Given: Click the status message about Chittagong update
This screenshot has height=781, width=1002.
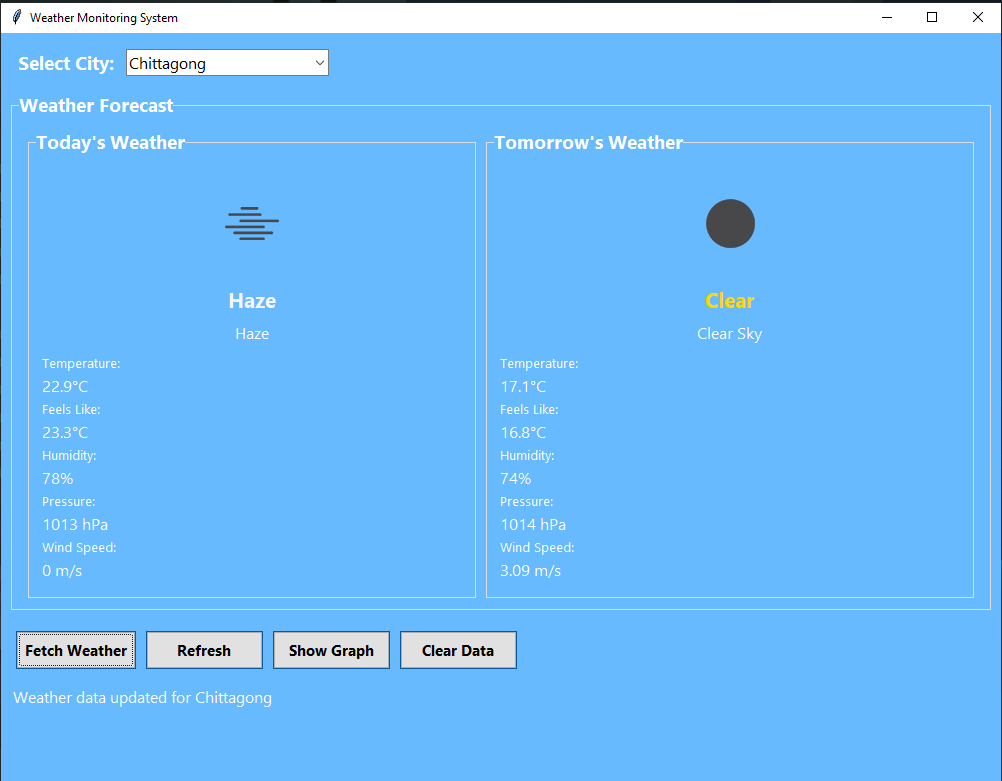Looking at the screenshot, I should click(x=142, y=697).
